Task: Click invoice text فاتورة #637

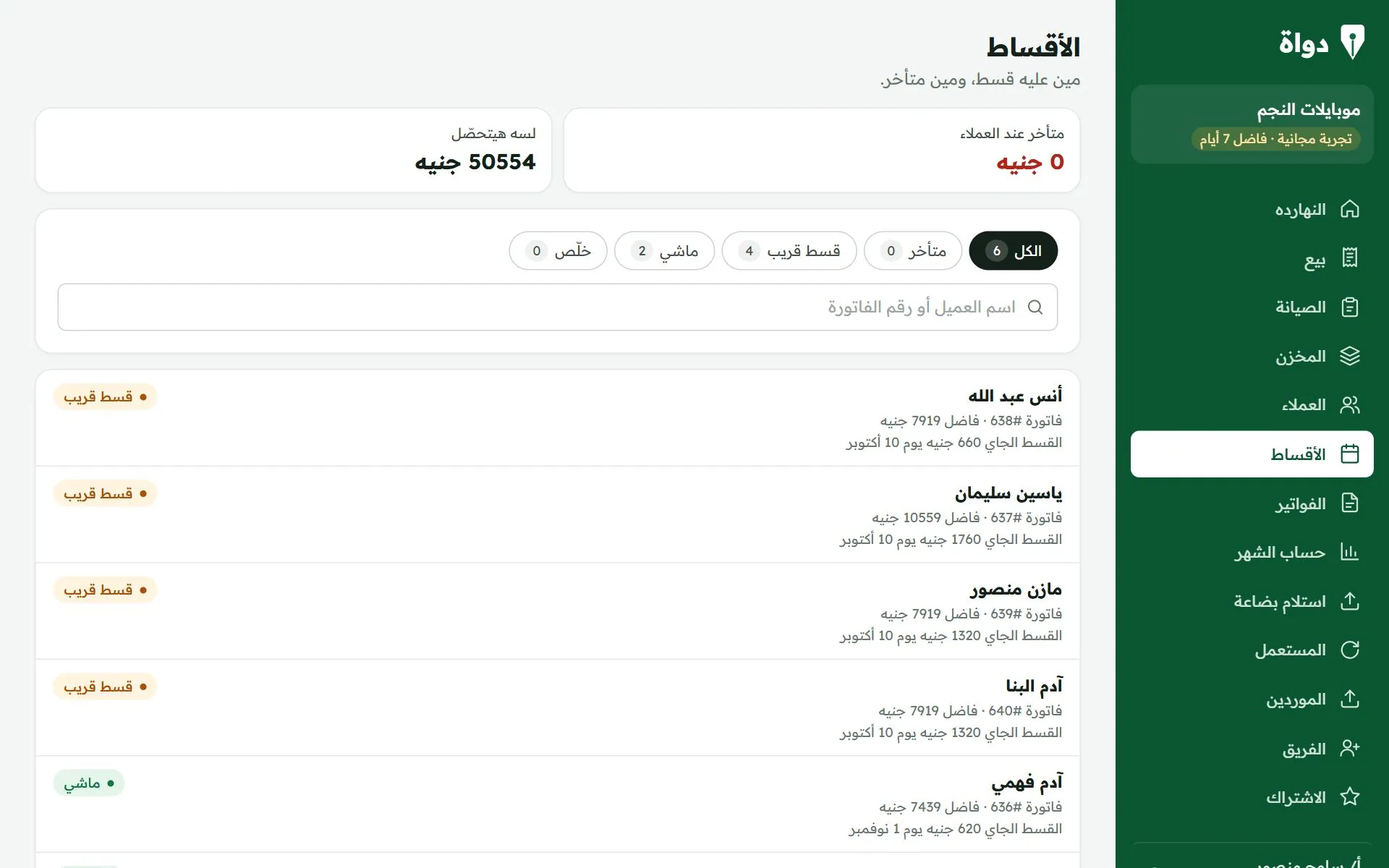Action: pos(1026,517)
